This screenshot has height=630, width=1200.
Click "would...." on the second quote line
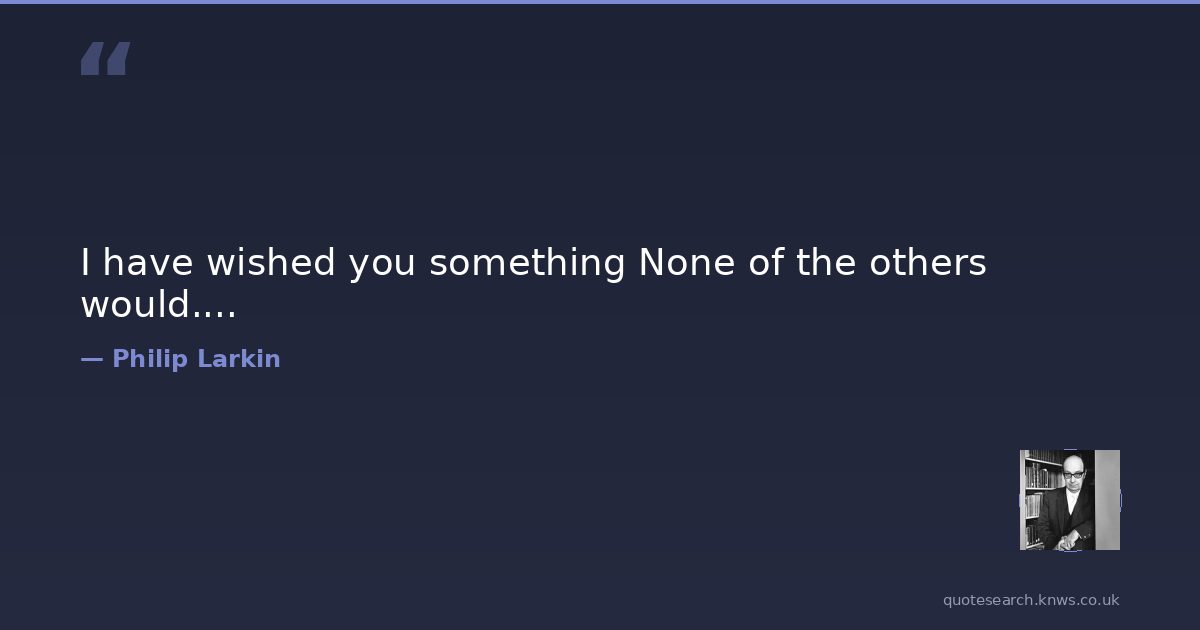pos(158,305)
